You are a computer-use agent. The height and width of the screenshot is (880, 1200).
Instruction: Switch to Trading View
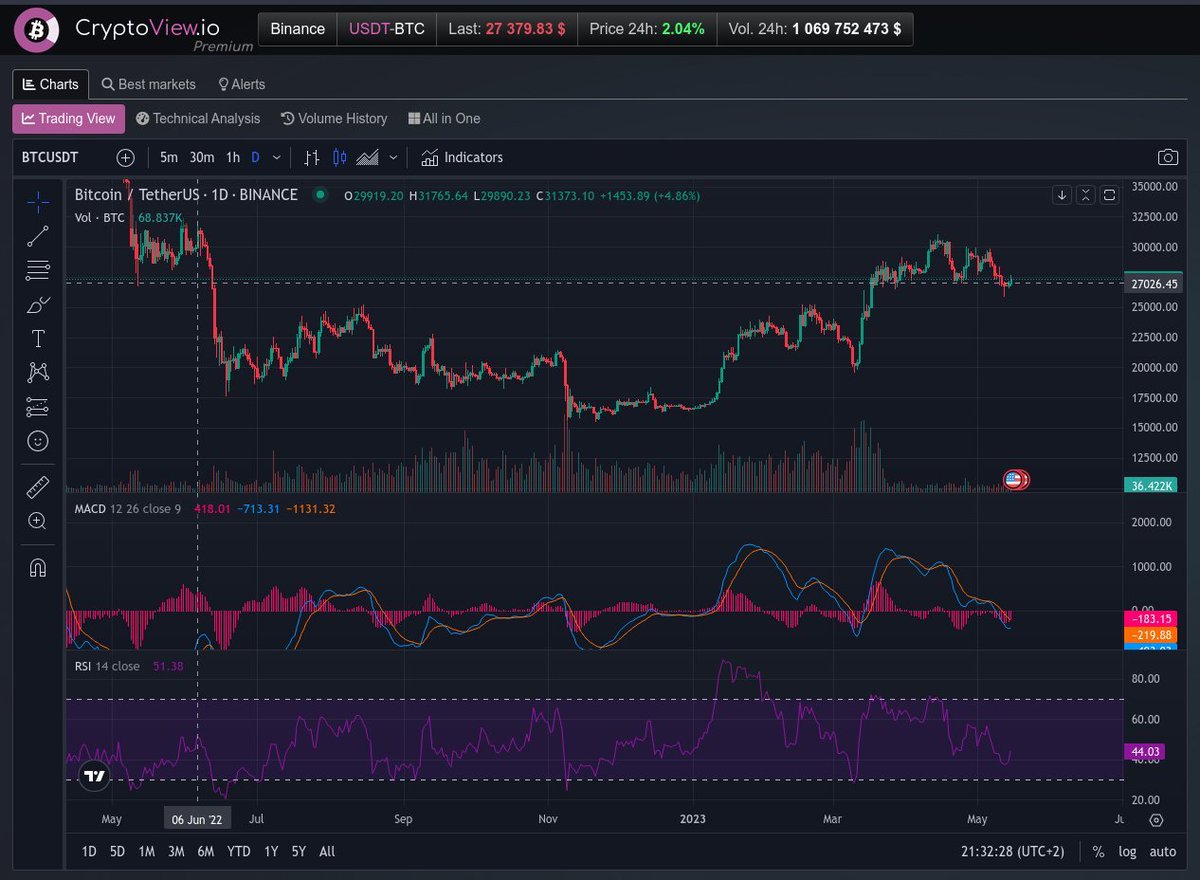point(69,118)
